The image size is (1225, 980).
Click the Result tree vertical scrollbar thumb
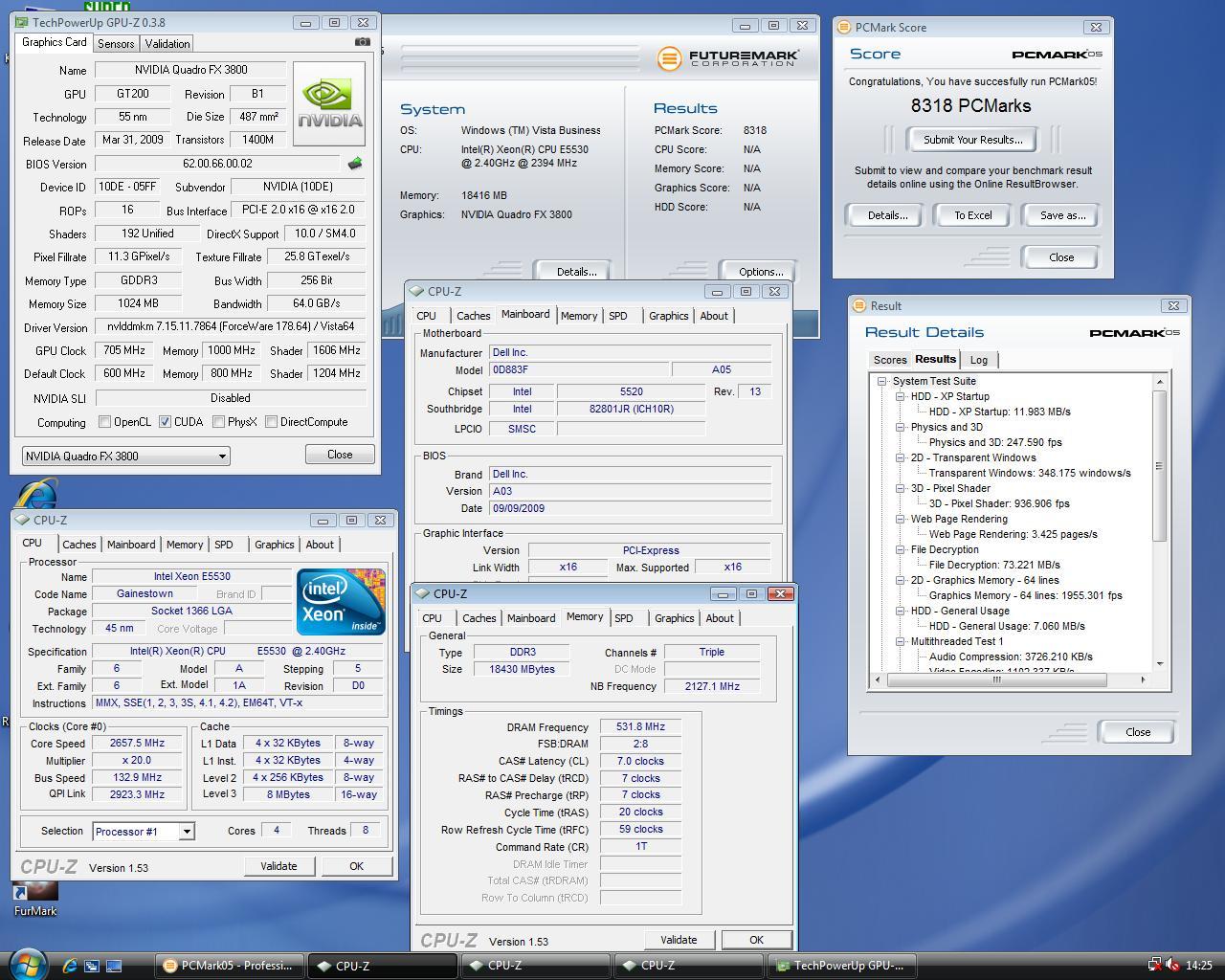pyautogui.click(x=1160, y=466)
